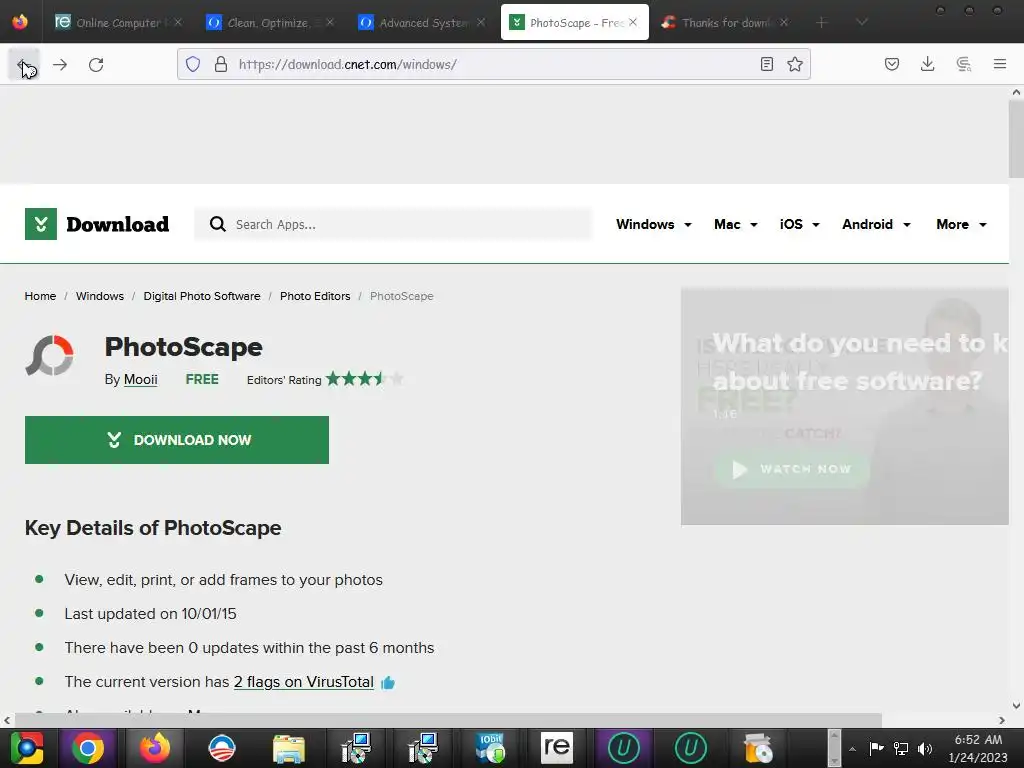The height and width of the screenshot is (768, 1024).
Task: Click the toolbar icon beside the downloads arrow
Action: (x=964, y=64)
